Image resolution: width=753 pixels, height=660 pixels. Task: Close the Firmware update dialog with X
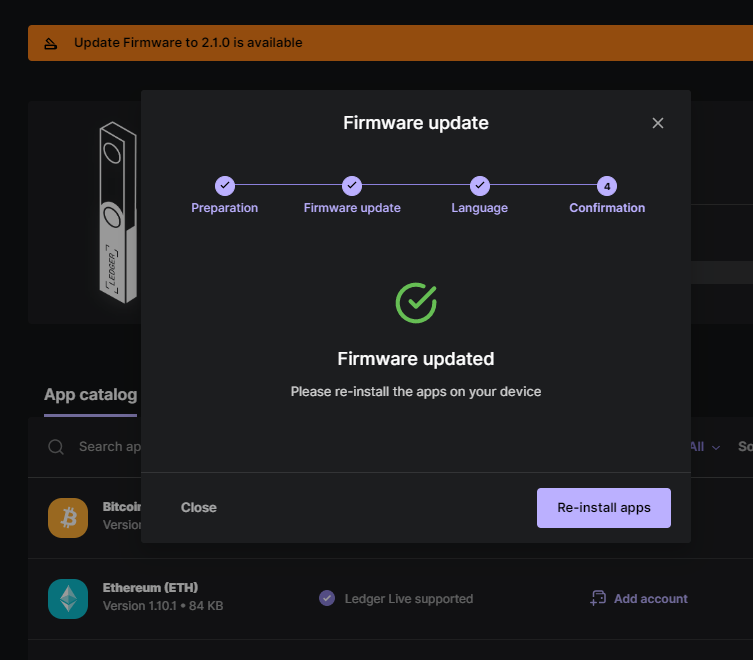pyautogui.click(x=657, y=123)
